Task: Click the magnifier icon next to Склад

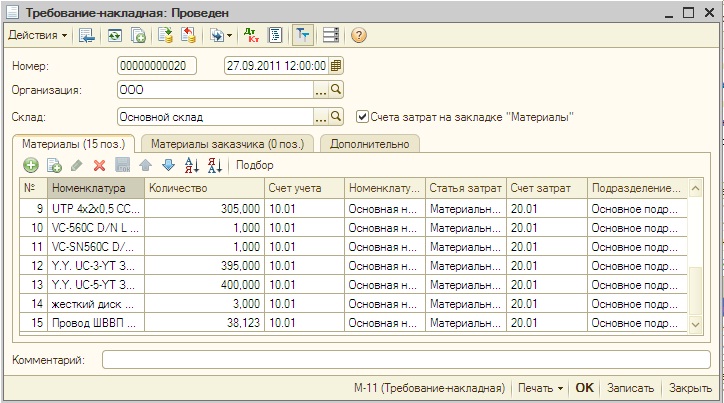Action: coord(336,116)
